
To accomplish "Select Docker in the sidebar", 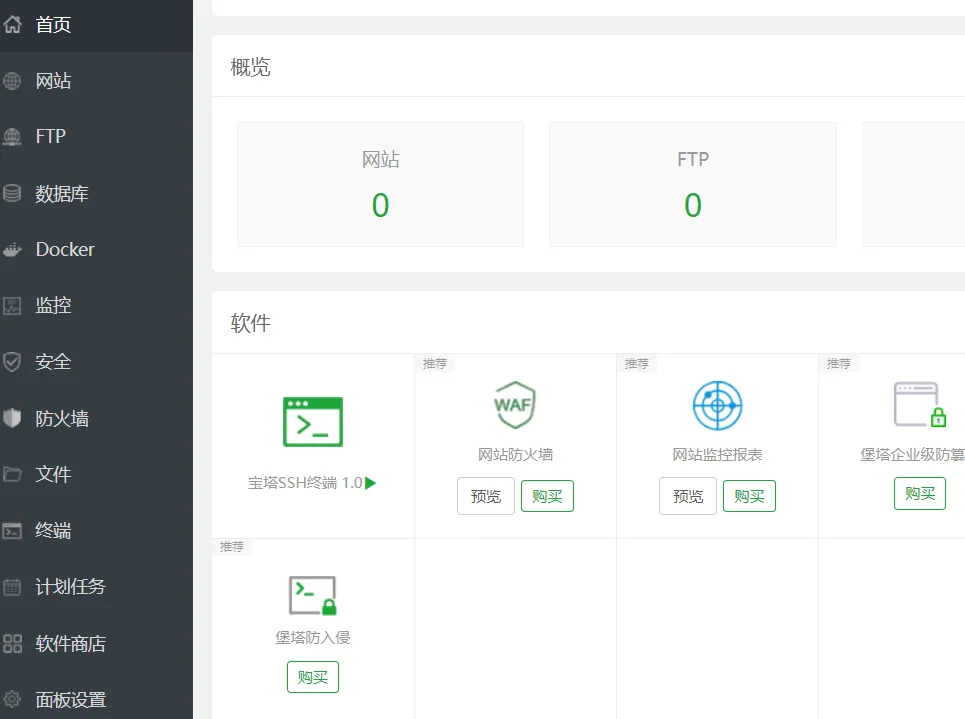I will click(x=65, y=249).
